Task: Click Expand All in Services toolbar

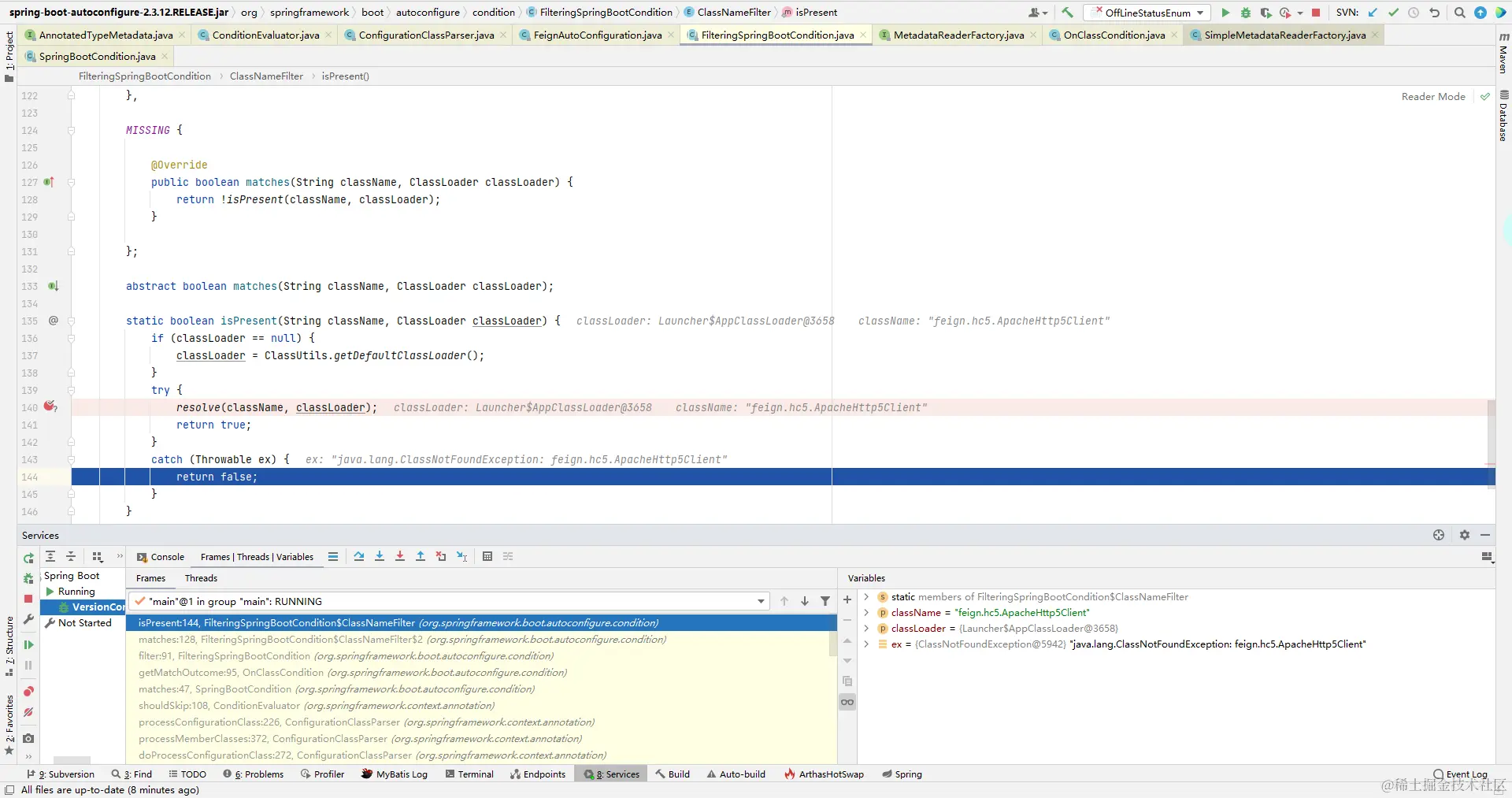Action: click(50, 556)
